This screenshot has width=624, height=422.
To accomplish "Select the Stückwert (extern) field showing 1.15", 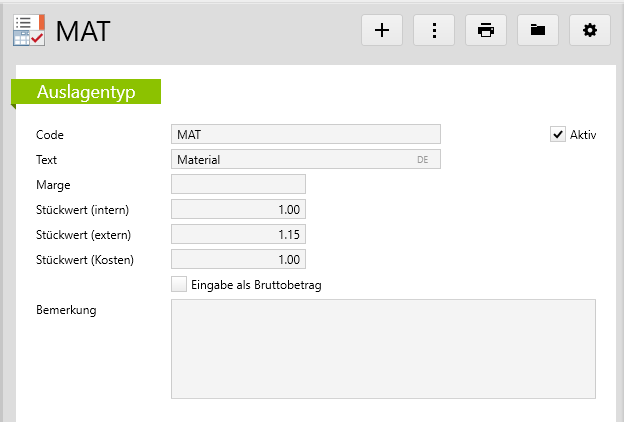I will click(x=238, y=234).
